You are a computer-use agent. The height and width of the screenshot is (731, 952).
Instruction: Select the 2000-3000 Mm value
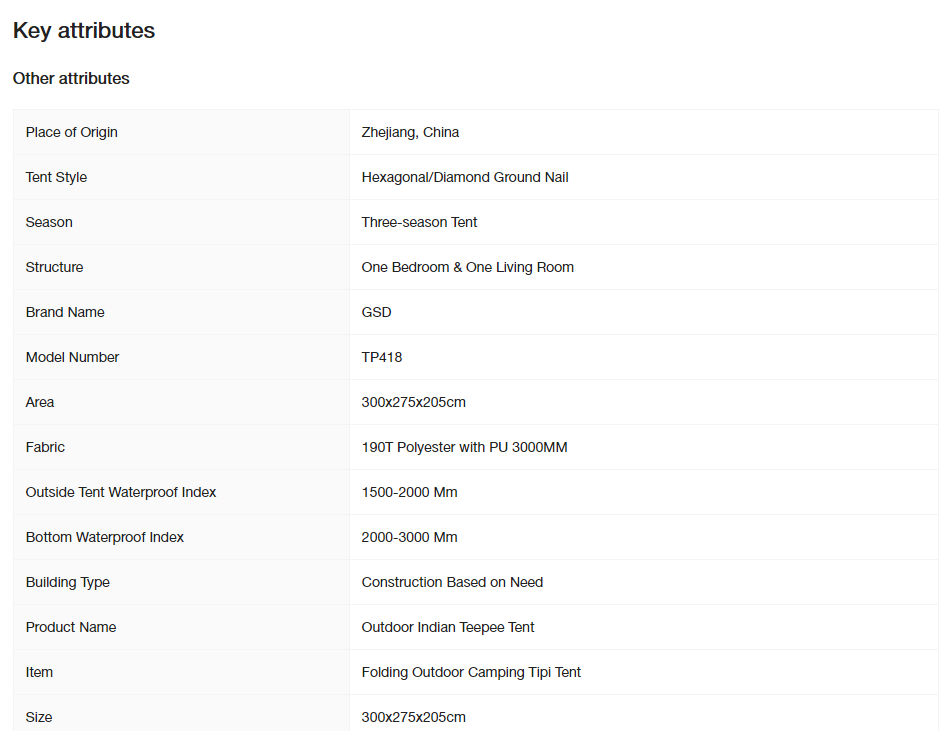coord(409,537)
